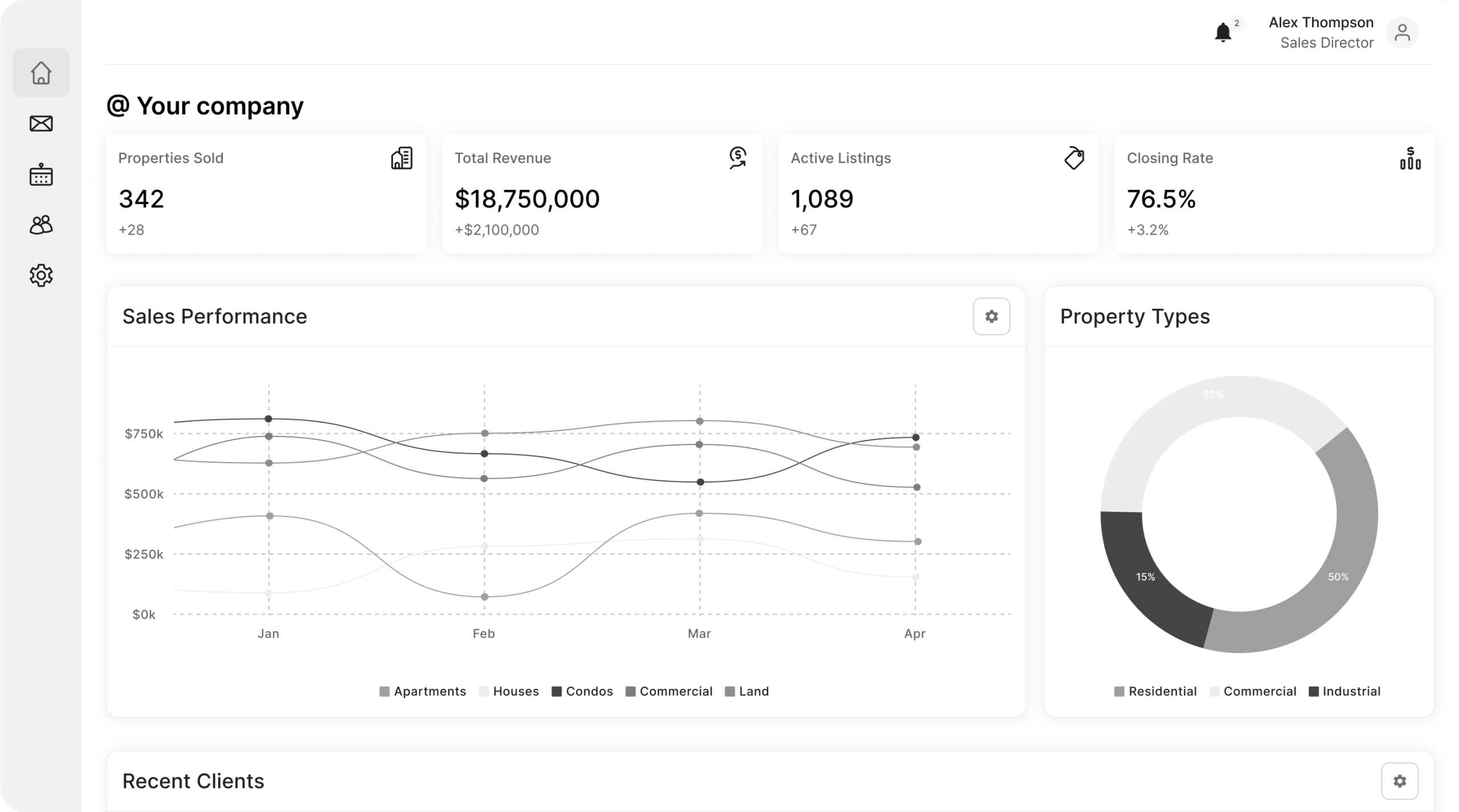Hide the Land series via its legend entry
The height and width of the screenshot is (812, 1459).
point(747,691)
